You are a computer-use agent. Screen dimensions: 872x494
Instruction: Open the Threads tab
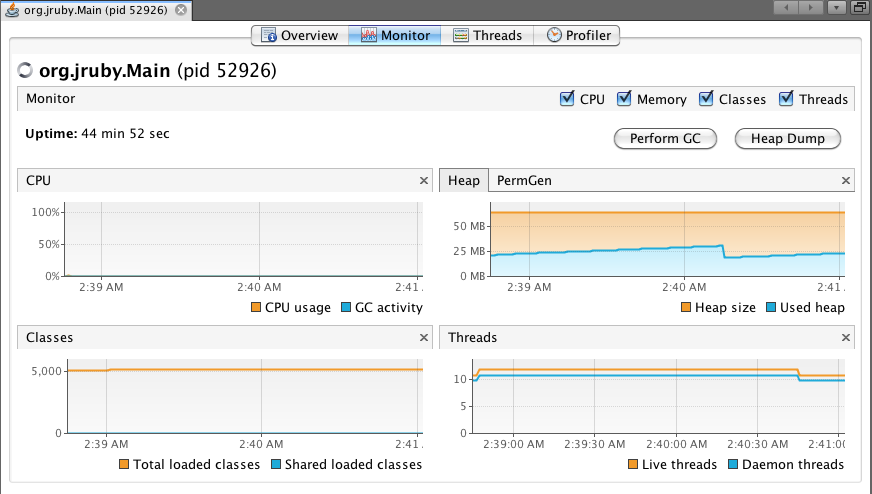[487, 36]
